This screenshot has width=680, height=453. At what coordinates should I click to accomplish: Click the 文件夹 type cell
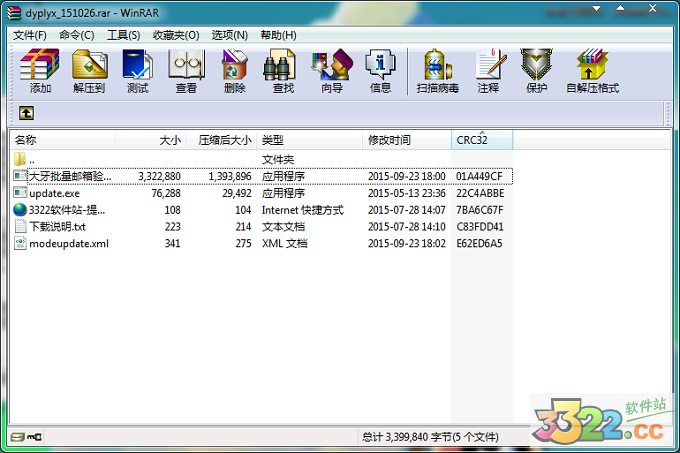(x=278, y=160)
